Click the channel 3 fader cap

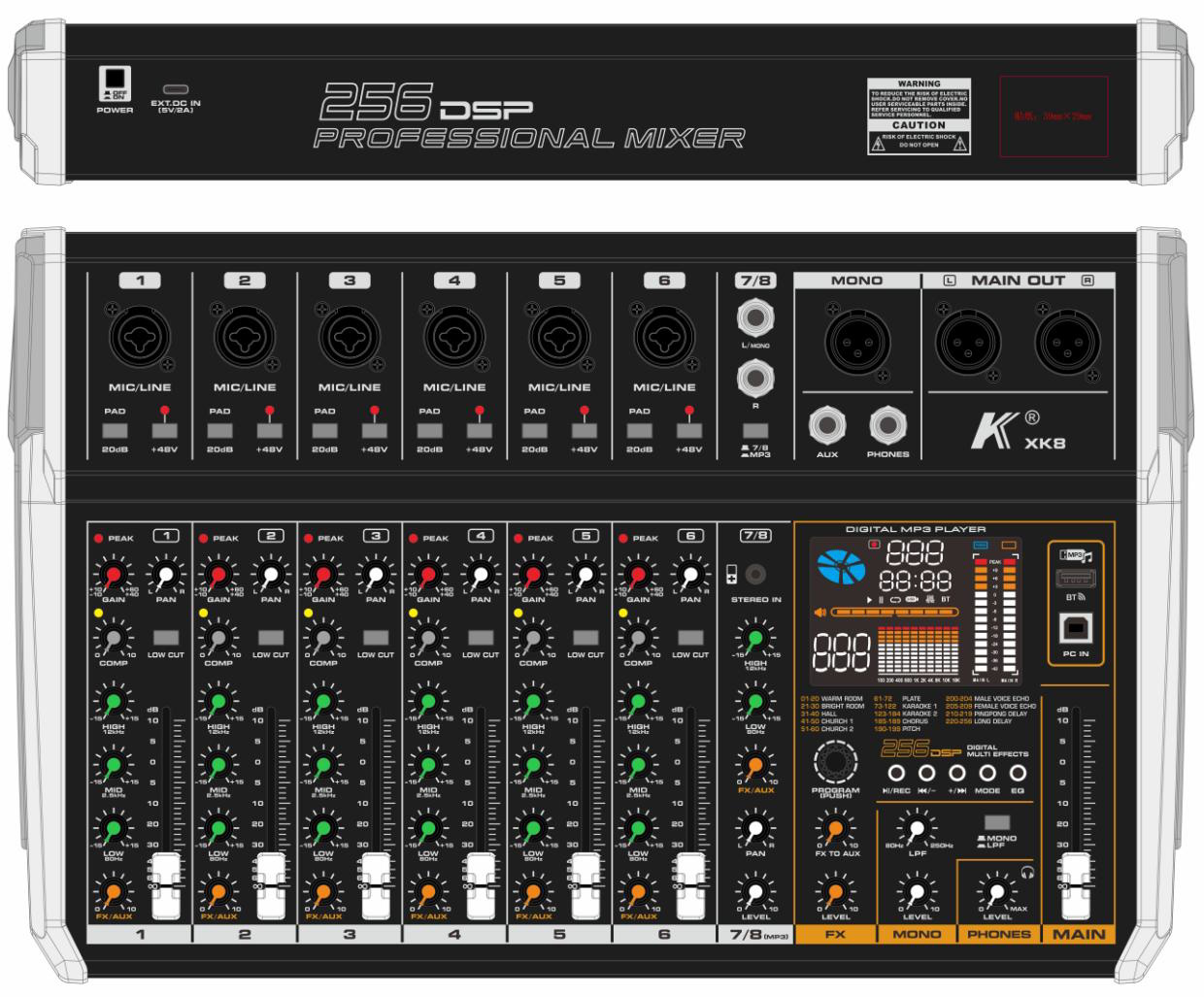[x=375, y=886]
